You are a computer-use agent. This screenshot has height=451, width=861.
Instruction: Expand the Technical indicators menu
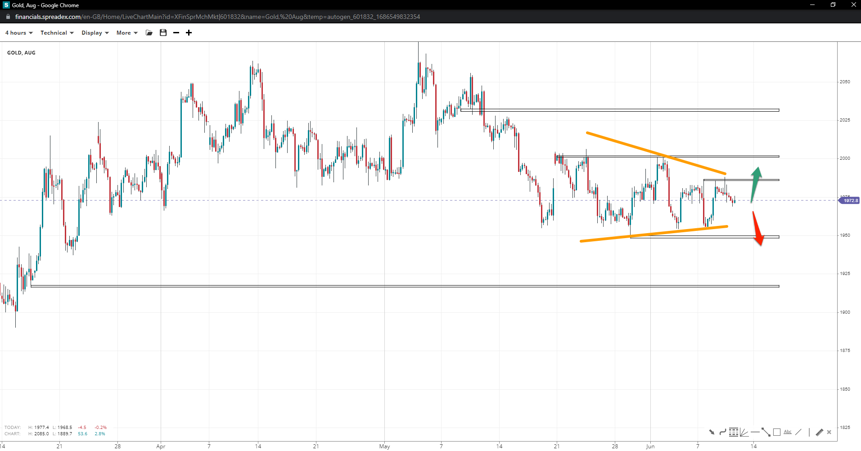56,33
